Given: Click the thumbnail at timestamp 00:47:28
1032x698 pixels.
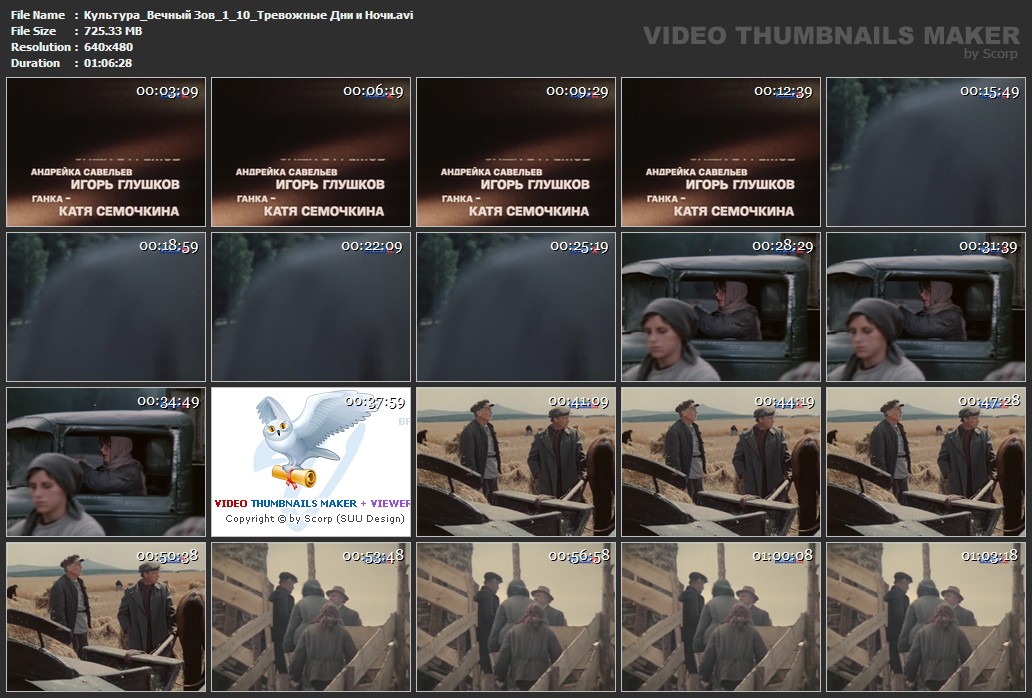Looking at the screenshot, I should (925, 462).
